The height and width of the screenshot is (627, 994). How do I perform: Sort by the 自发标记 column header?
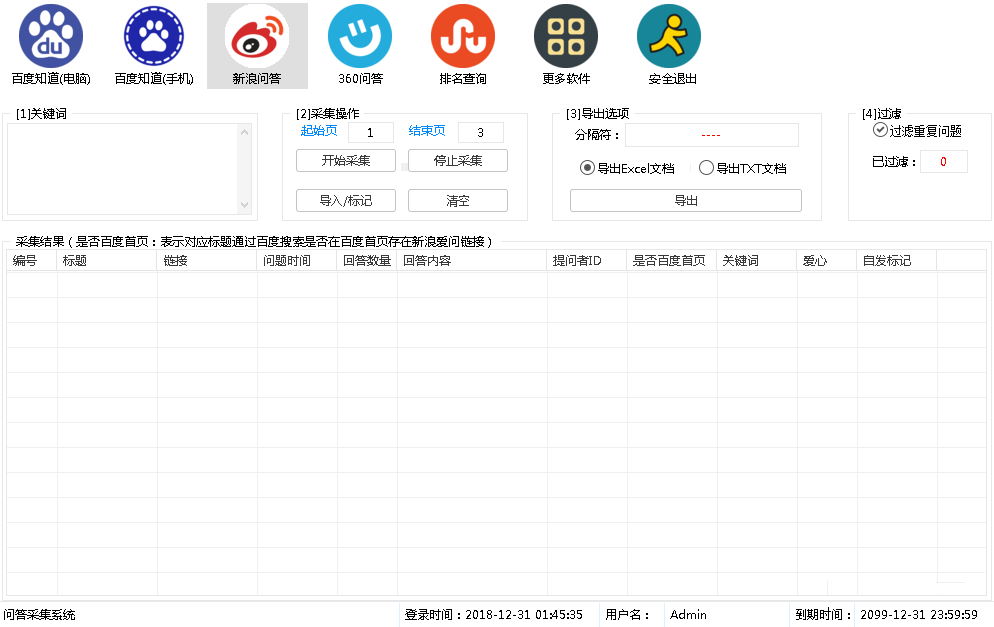pyautogui.click(x=896, y=261)
